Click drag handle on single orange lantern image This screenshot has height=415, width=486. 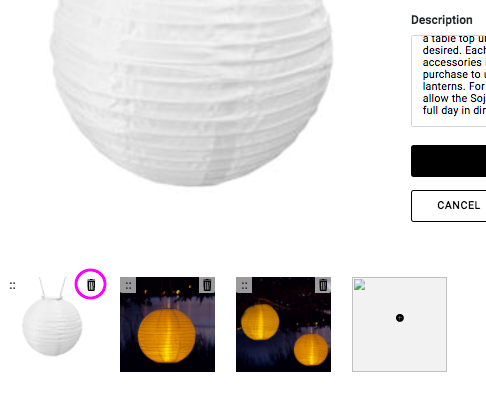pyautogui.click(x=128, y=285)
